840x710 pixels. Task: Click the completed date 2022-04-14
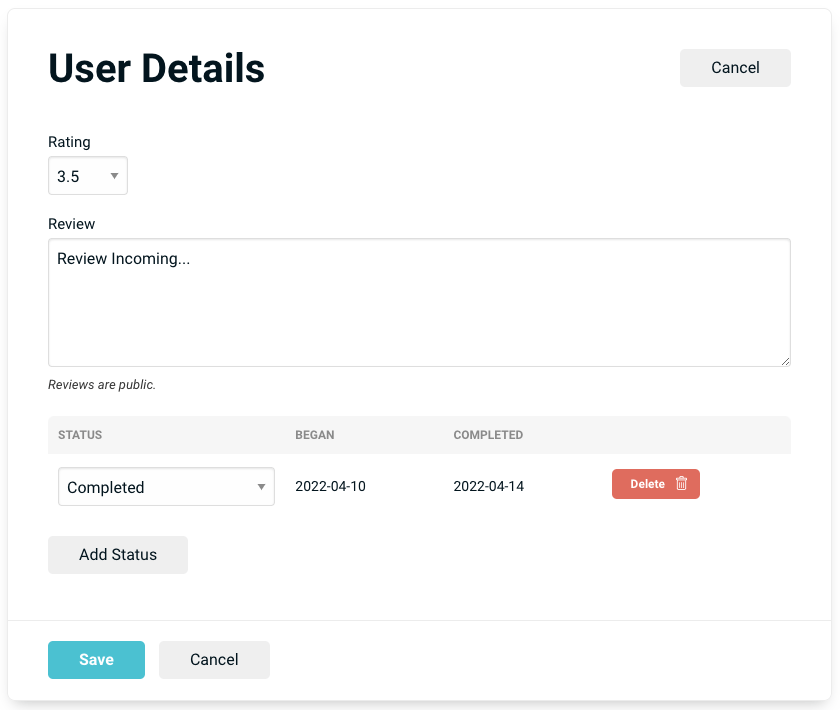(488, 487)
